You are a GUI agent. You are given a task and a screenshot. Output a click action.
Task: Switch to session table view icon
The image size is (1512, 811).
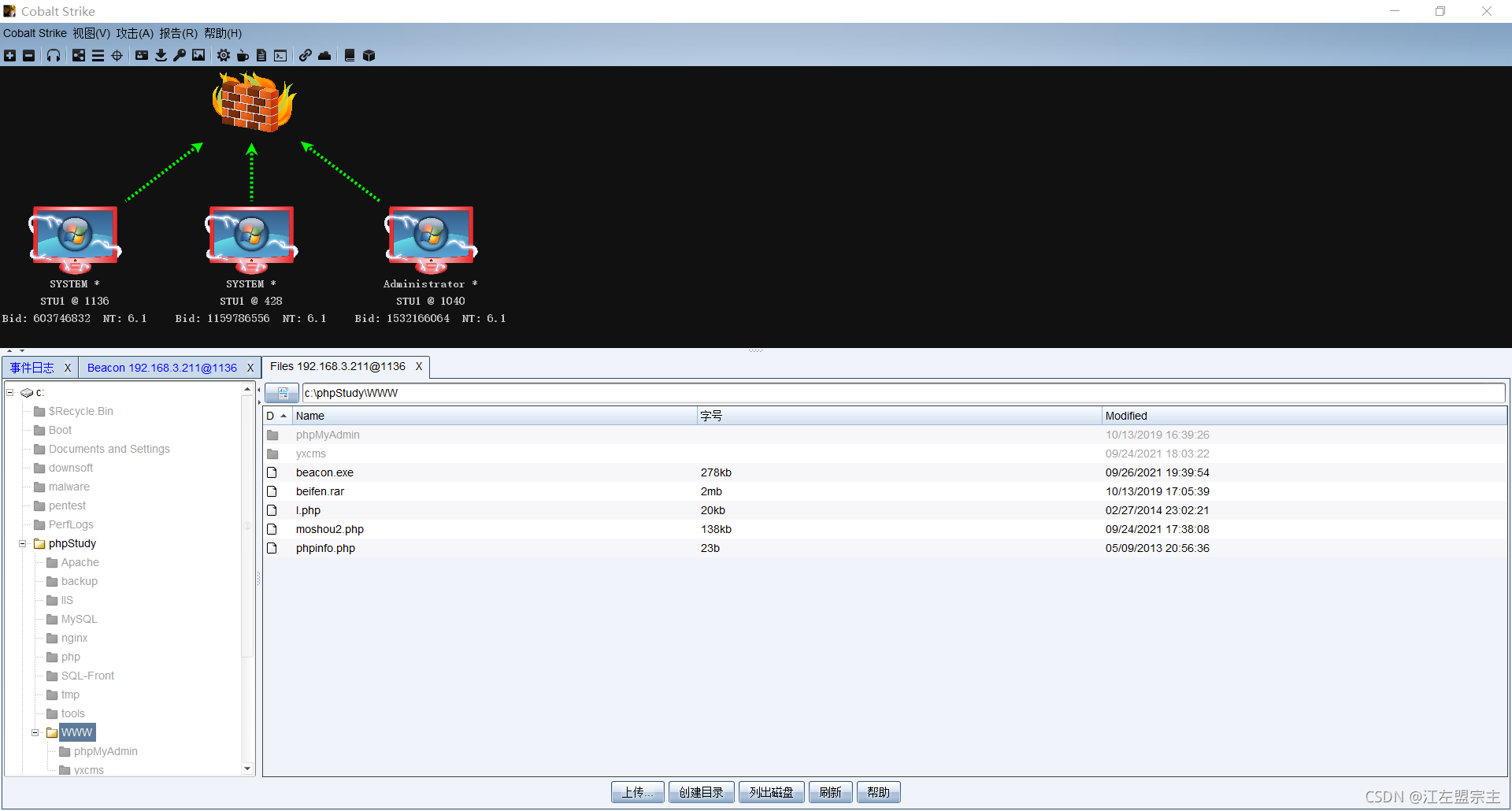coord(98,55)
